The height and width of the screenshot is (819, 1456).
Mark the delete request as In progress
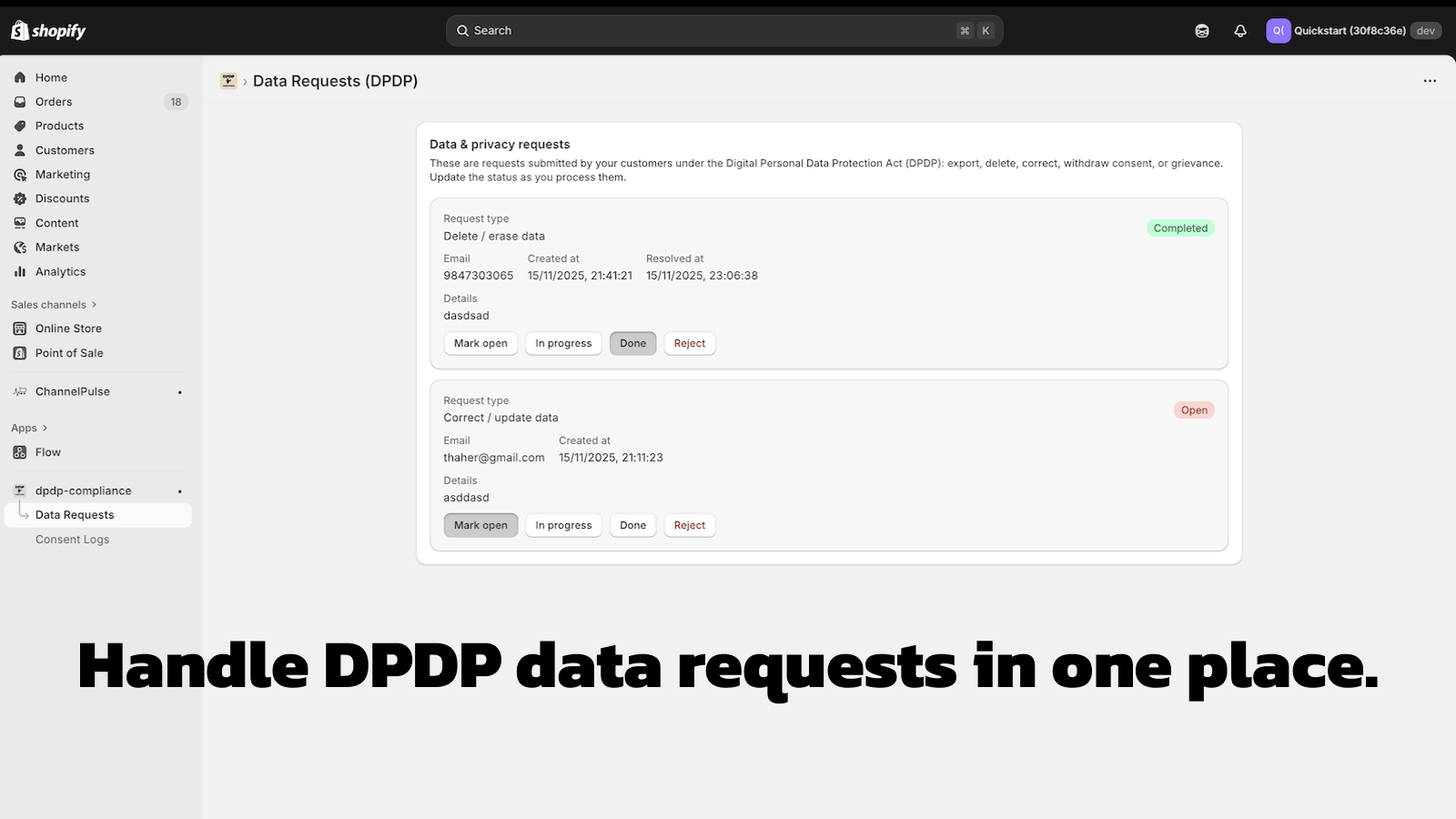tap(562, 343)
